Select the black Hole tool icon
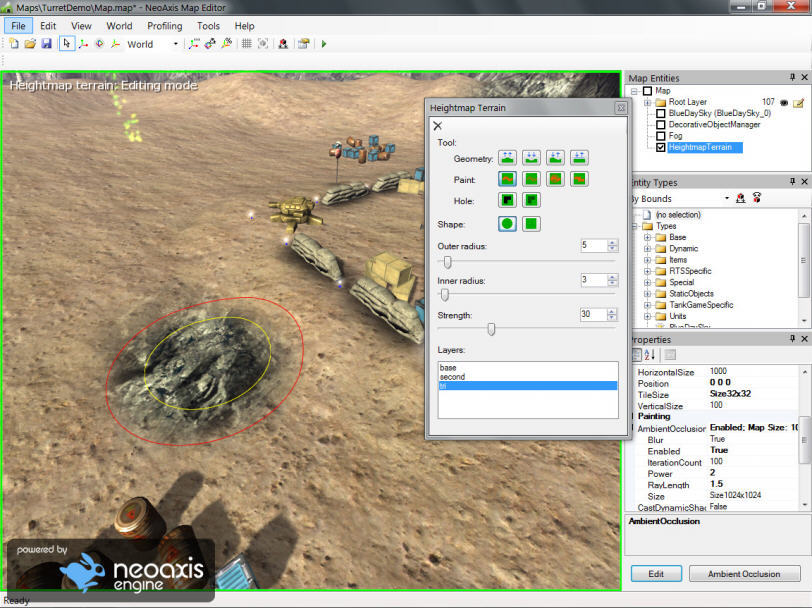Image resolution: width=812 pixels, height=608 pixels. click(x=508, y=200)
